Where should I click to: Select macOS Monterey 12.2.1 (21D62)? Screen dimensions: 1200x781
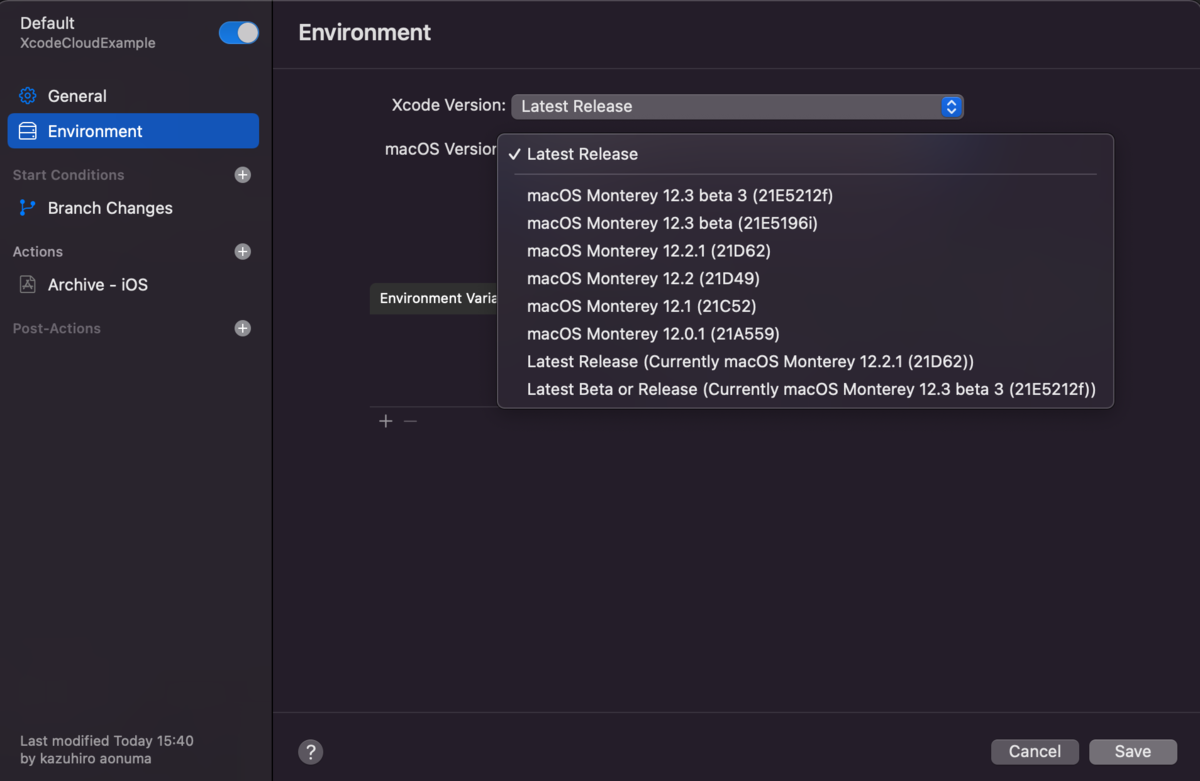click(x=647, y=251)
